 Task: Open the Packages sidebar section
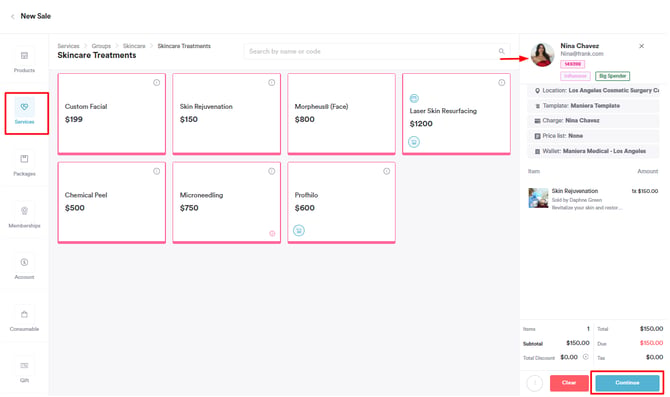pos(24,165)
